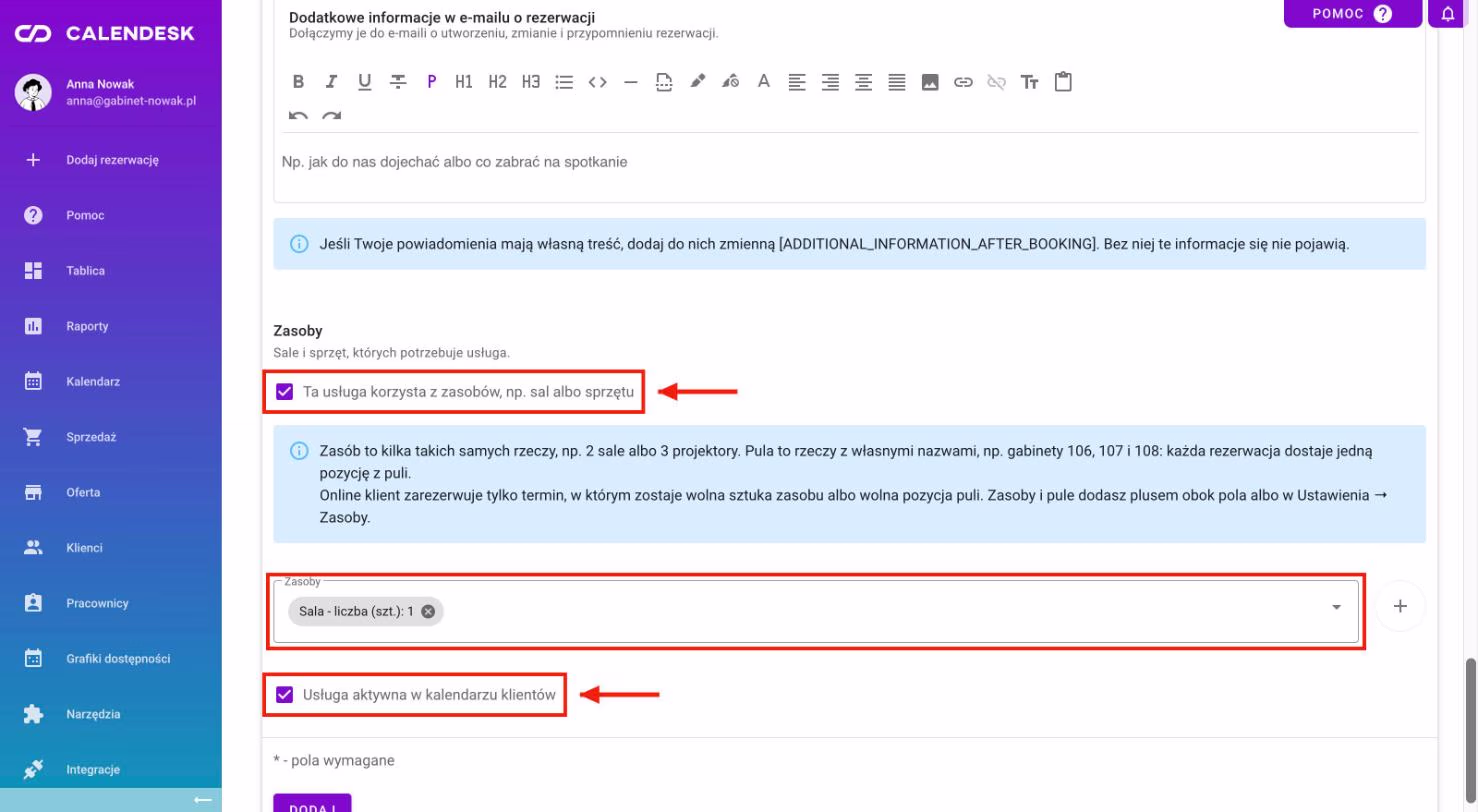Apply strikethrough formatting
Screen dimensions: 1478x812
click(x=398, y=82)
